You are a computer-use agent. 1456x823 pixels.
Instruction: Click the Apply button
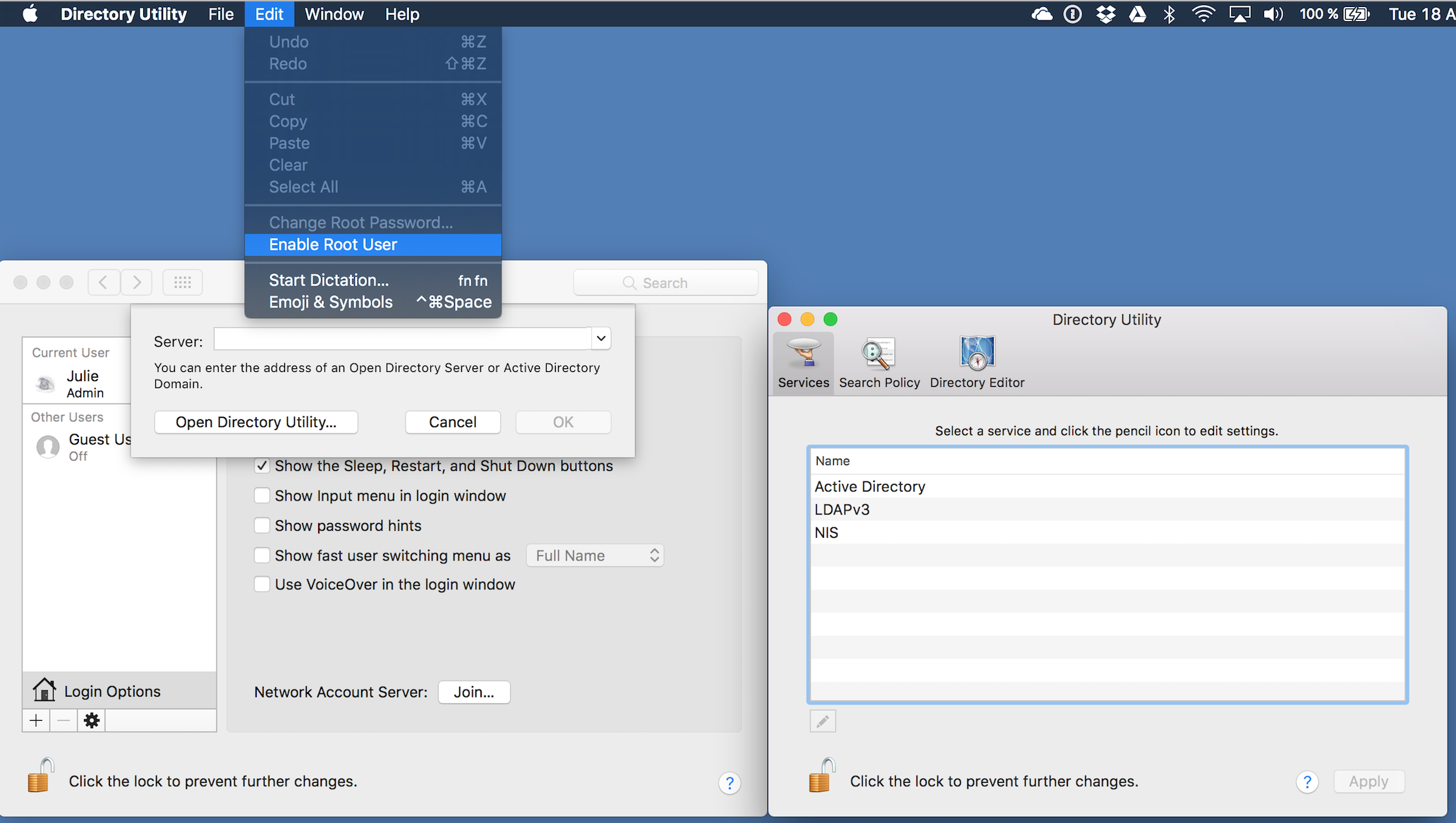[1369, 781]
